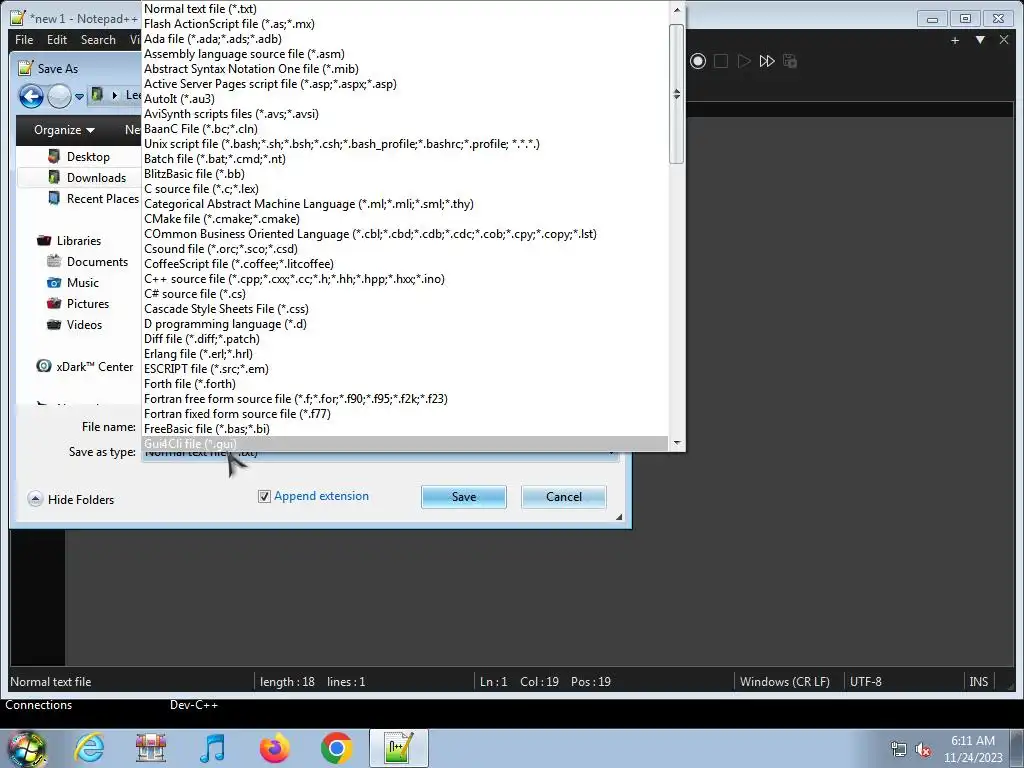Open the Organize dropdown
This screenshot has height=768, width=1024.
pos(64,130)
